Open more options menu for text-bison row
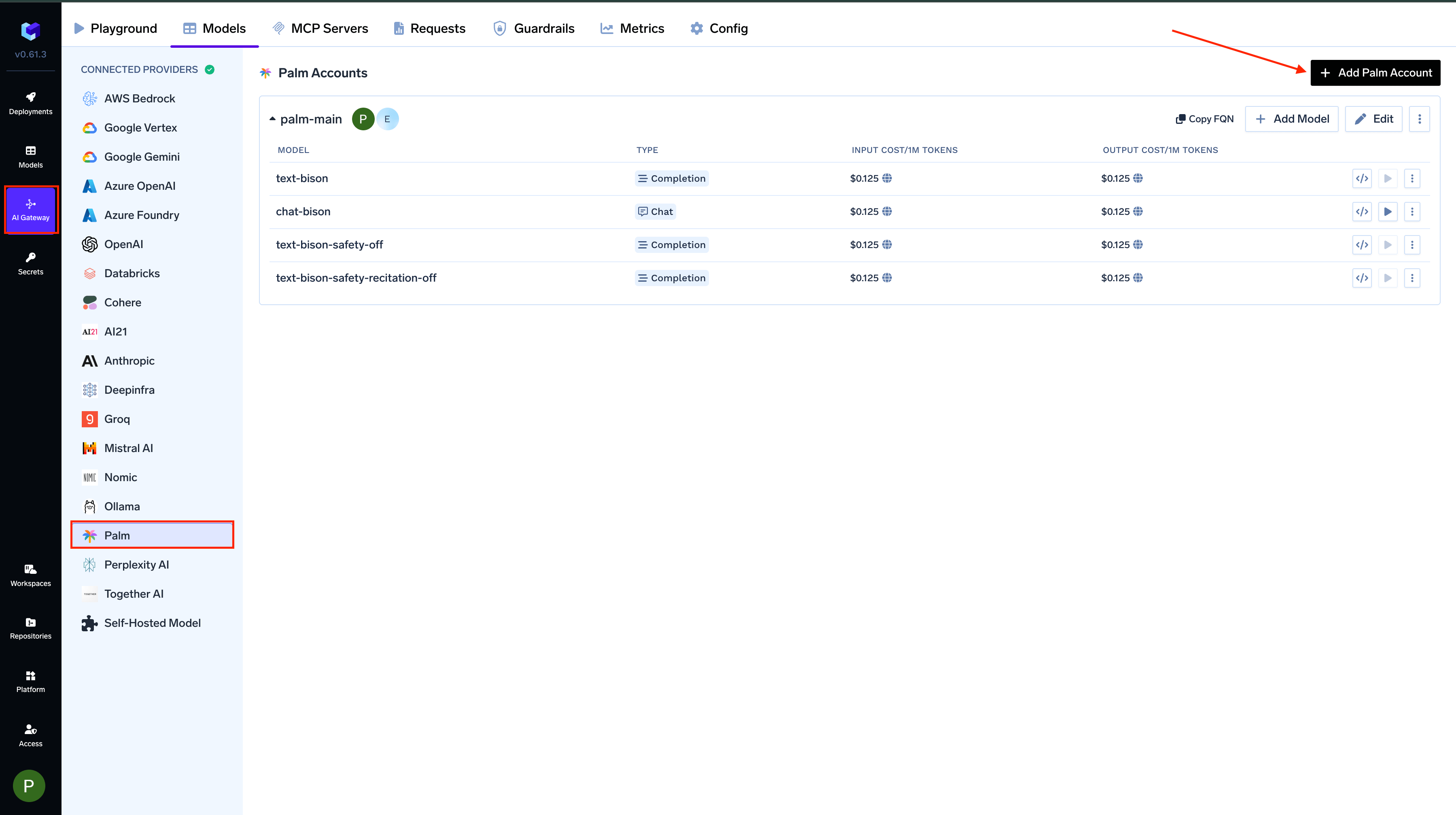This screenshot has width=1456, height=815. 1412,178
